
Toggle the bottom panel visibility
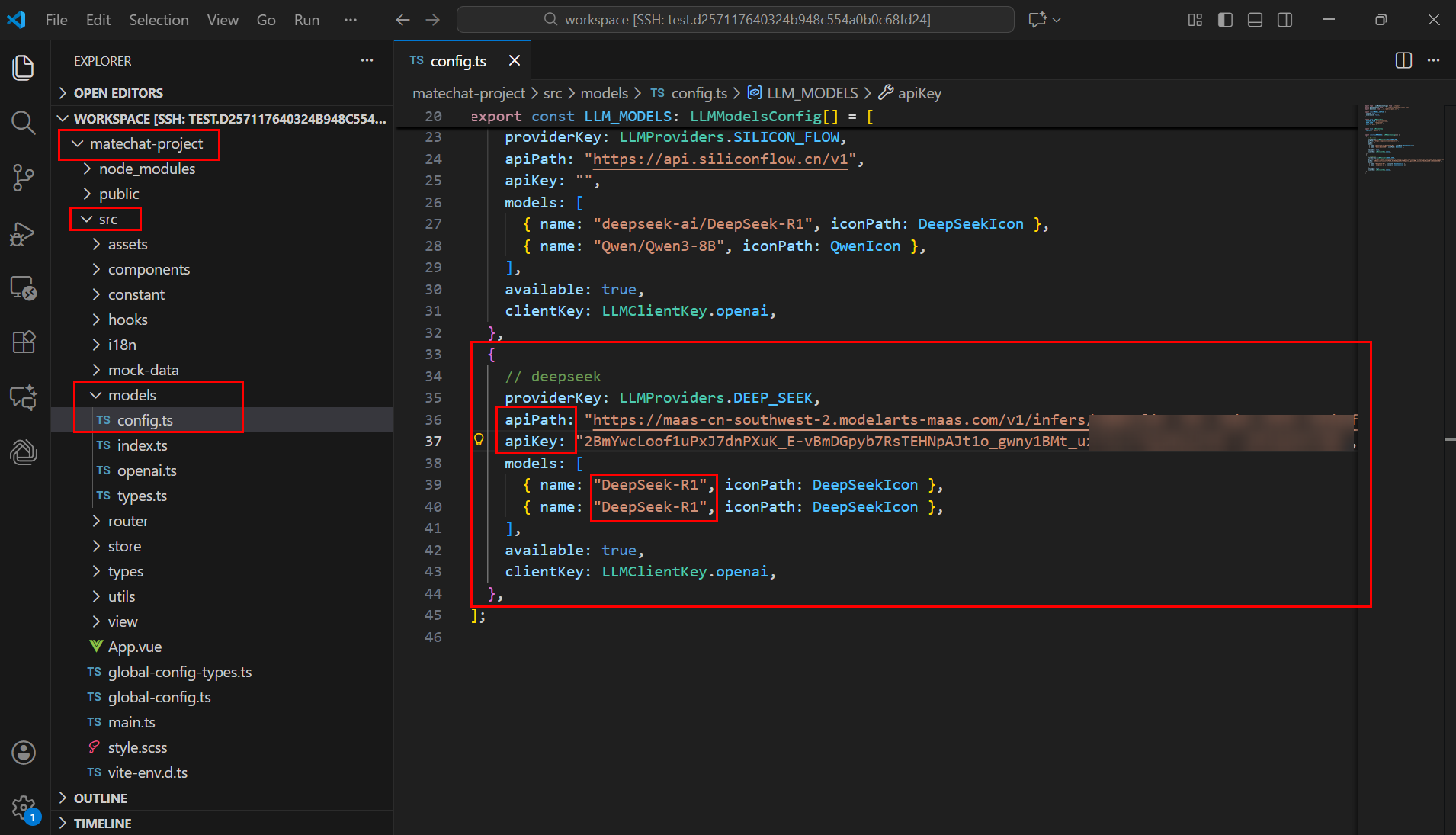(1255, 20)
